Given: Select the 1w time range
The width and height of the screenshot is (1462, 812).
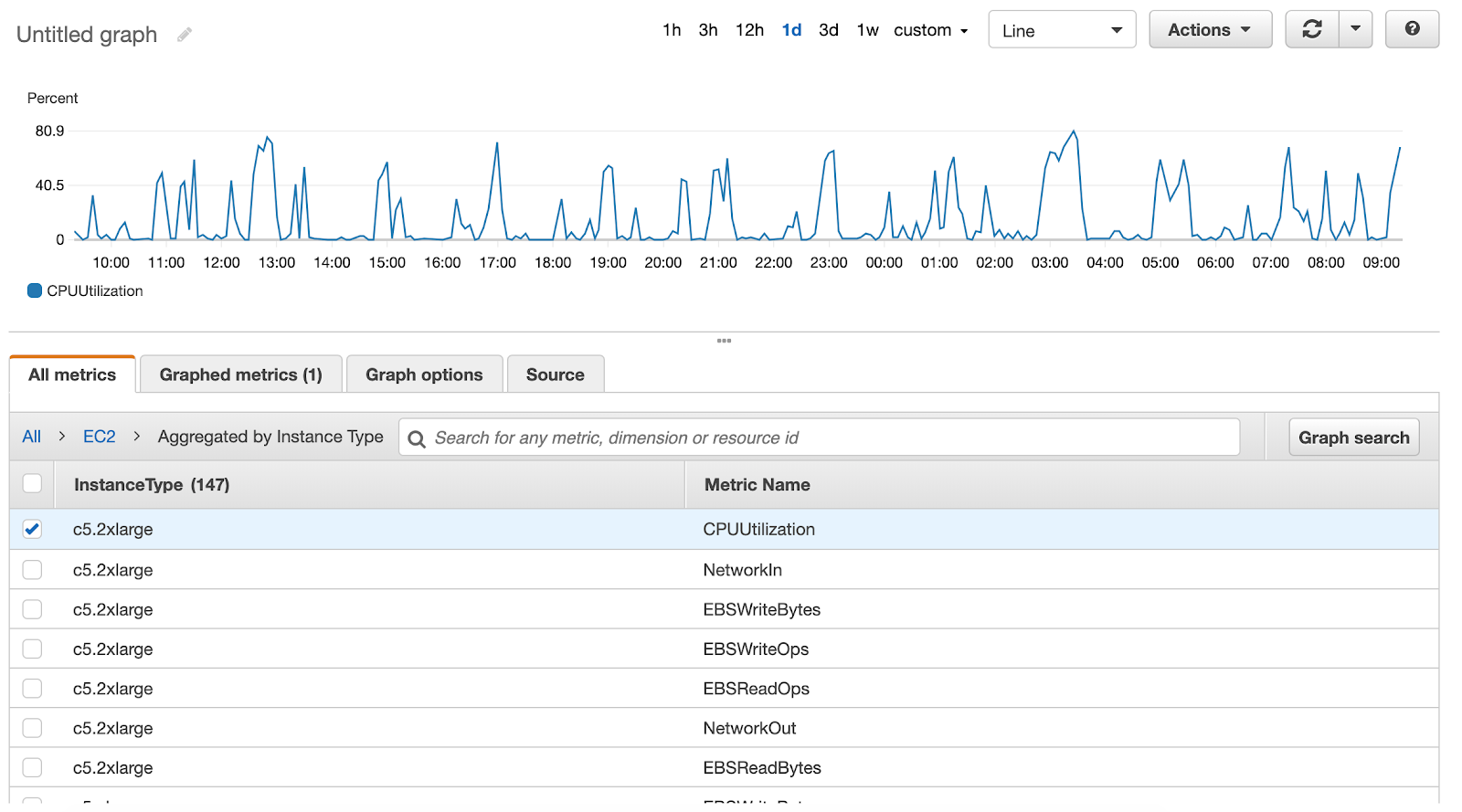Looking at the screenshot, I should pos(867,30).
